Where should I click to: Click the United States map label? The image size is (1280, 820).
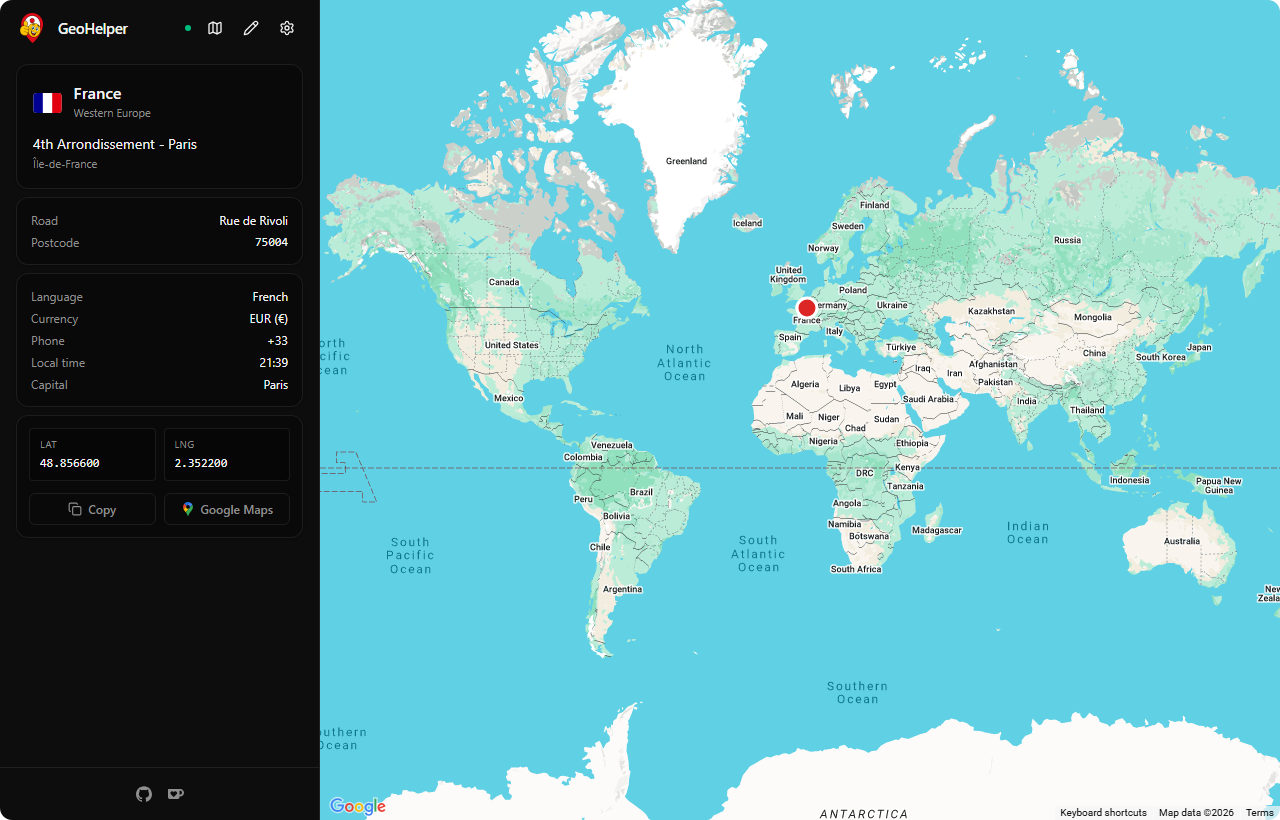point(511,345)
